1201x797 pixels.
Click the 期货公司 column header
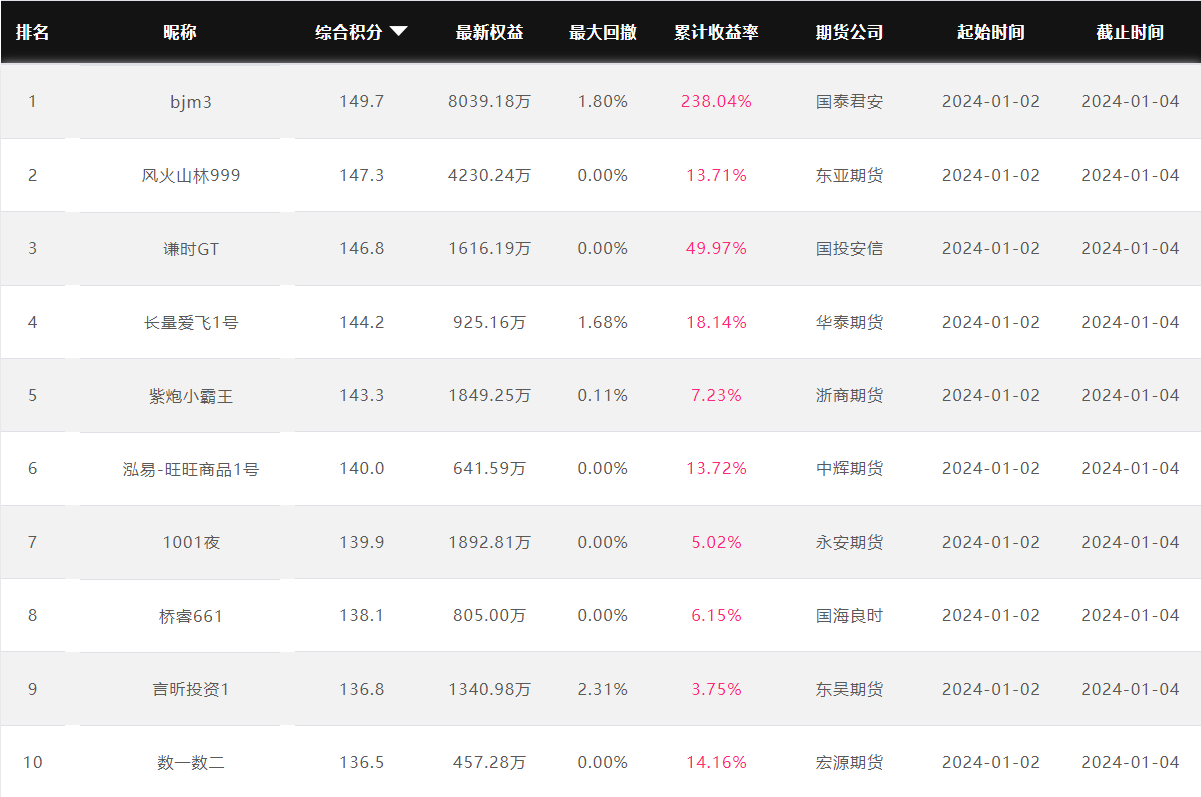[850, 32]
